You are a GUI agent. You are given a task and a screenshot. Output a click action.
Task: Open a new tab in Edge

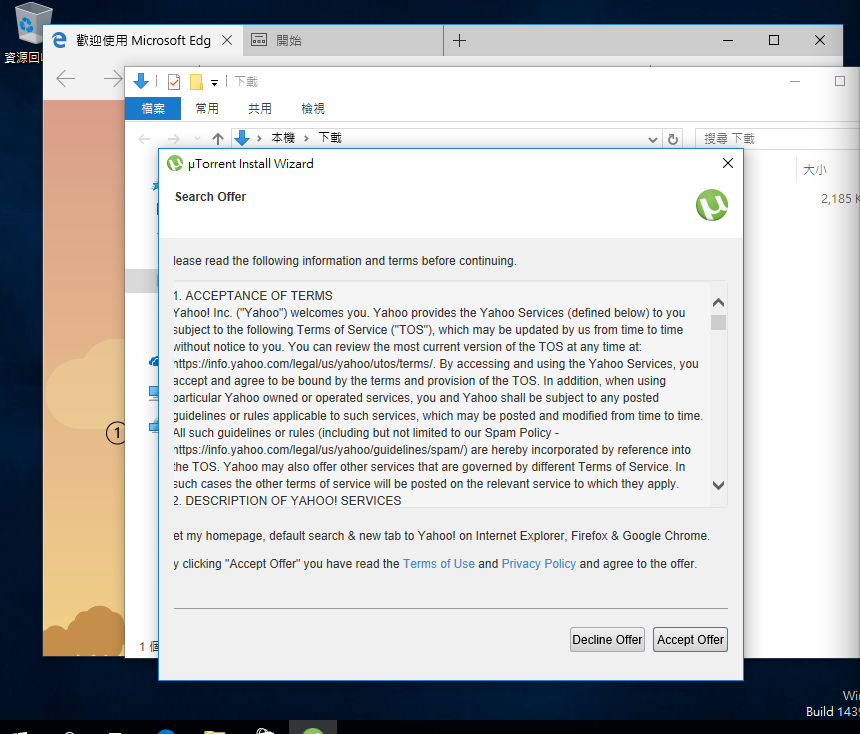460,41
